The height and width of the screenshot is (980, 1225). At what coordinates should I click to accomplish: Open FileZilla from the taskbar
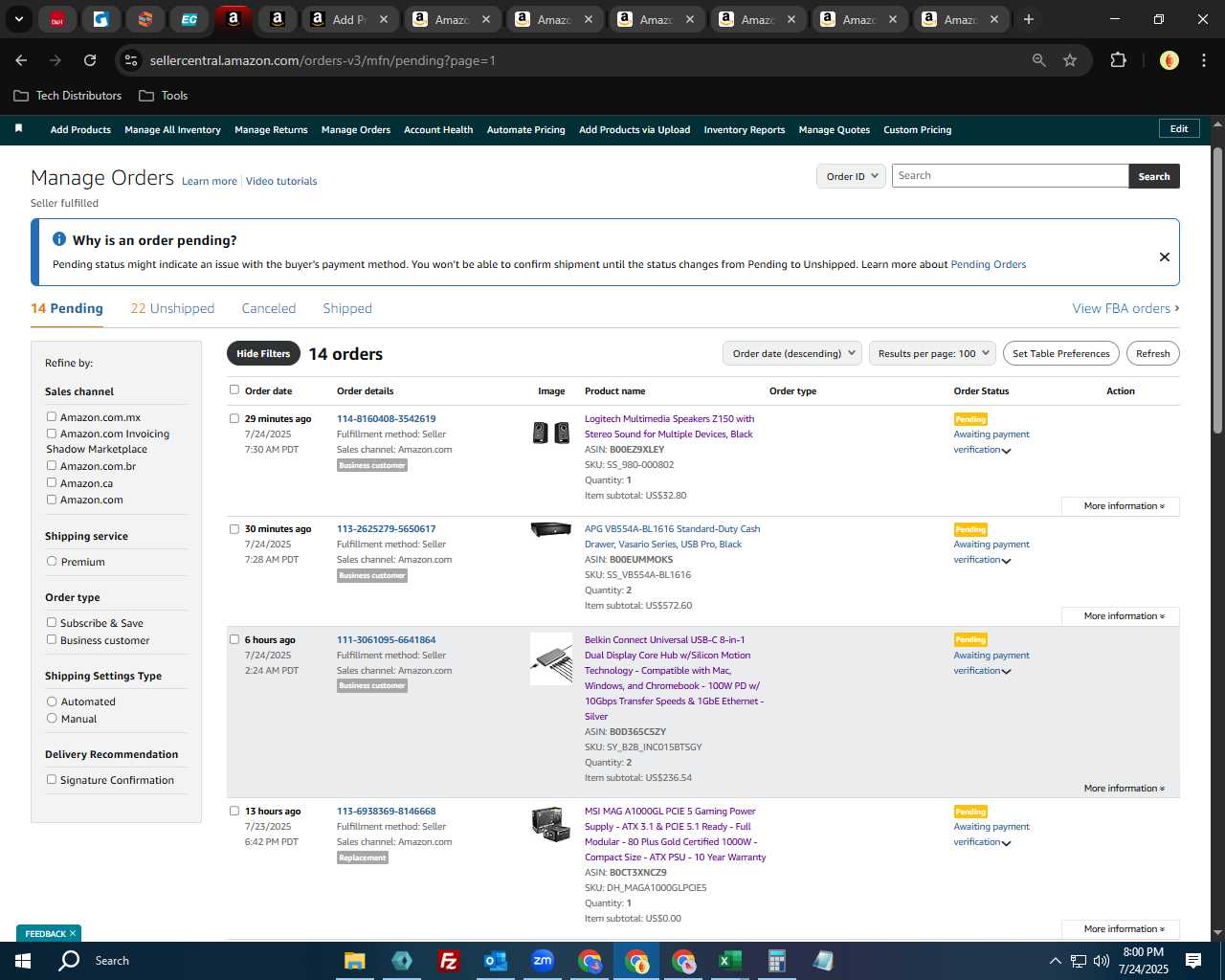448,961
